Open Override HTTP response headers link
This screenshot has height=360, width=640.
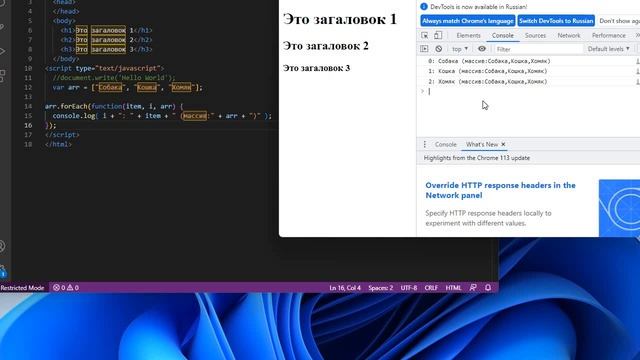500,190
